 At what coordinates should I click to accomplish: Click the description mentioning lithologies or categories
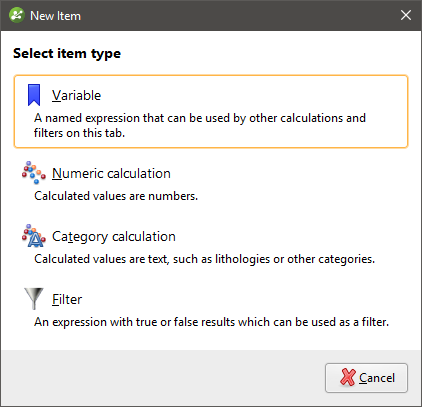click(205, 259)
